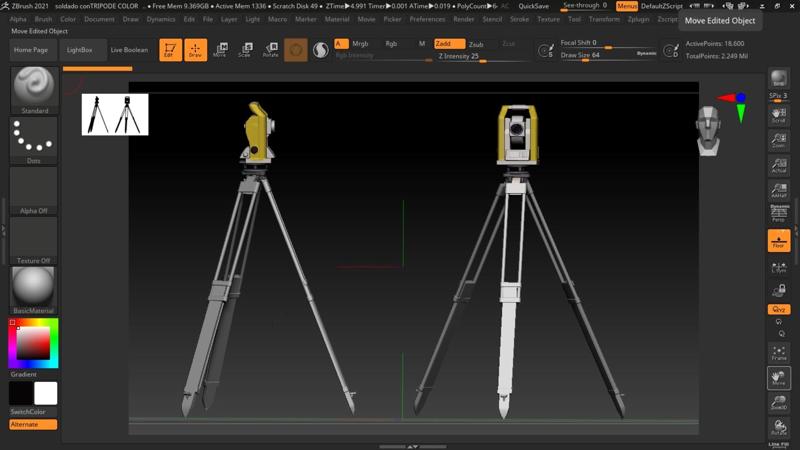Click the QuickSave button
This screenshot has width=800, height=450.
pyautogui.click(x=534, y=6)
